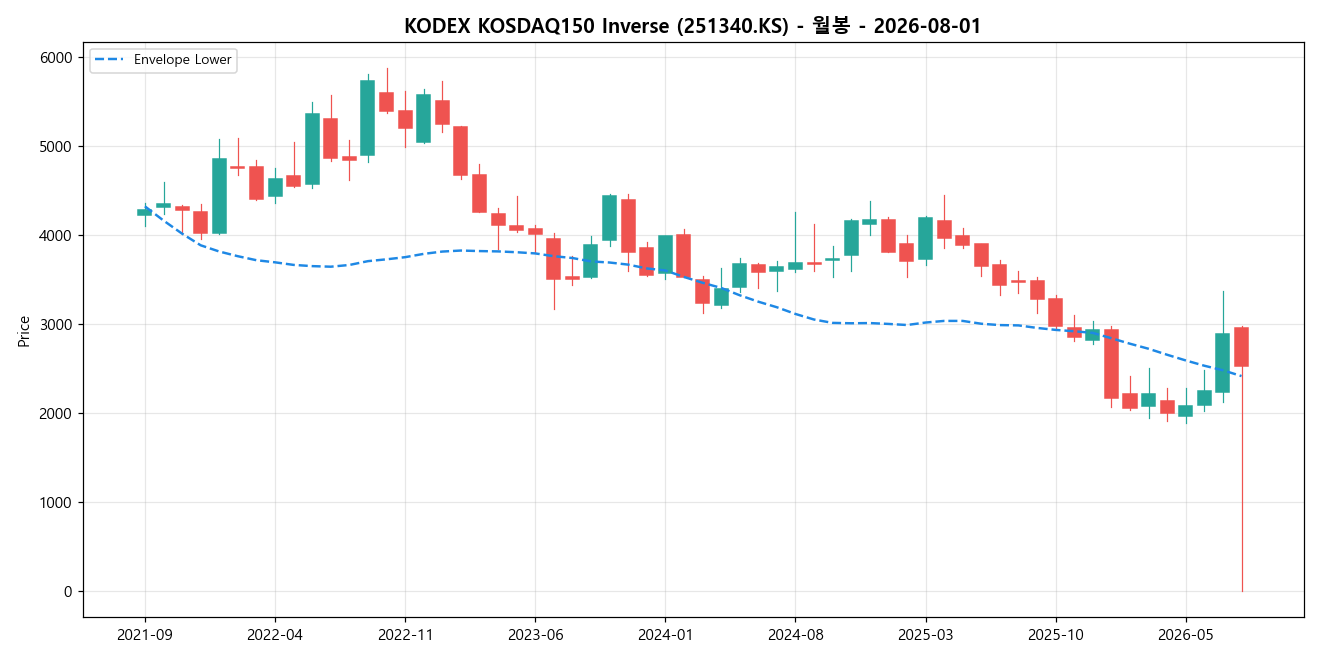Click the 1000 y-axis tick label
The width and height of the screenshot is (1320, 660).
coord(56,503)
